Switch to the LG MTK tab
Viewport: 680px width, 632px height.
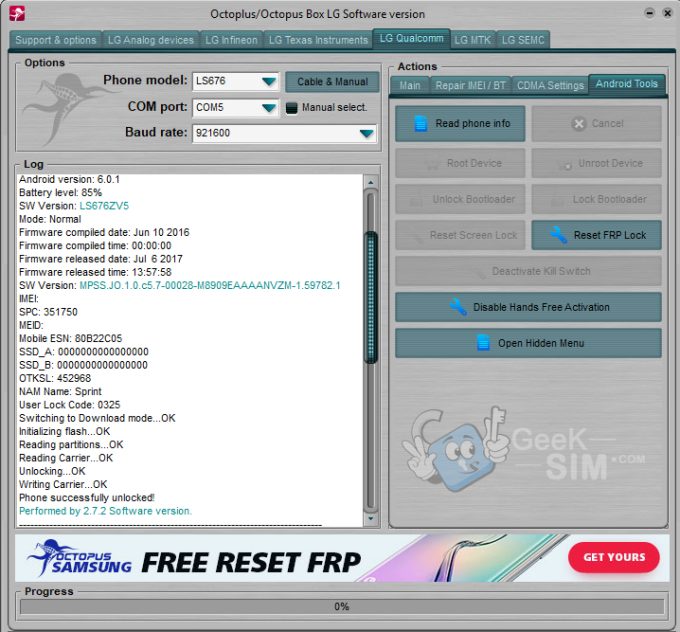(x=472, y=40)
